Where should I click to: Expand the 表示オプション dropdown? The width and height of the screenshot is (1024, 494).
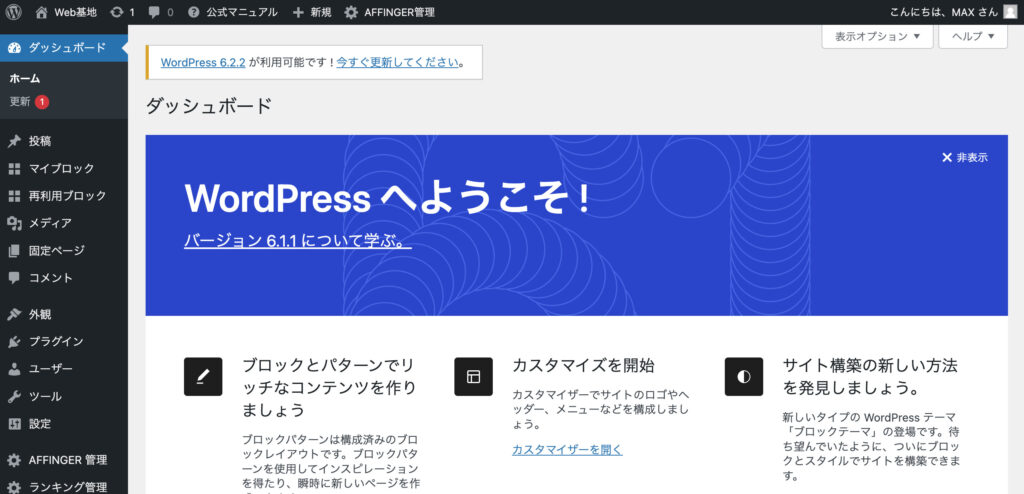click(877, 36)
